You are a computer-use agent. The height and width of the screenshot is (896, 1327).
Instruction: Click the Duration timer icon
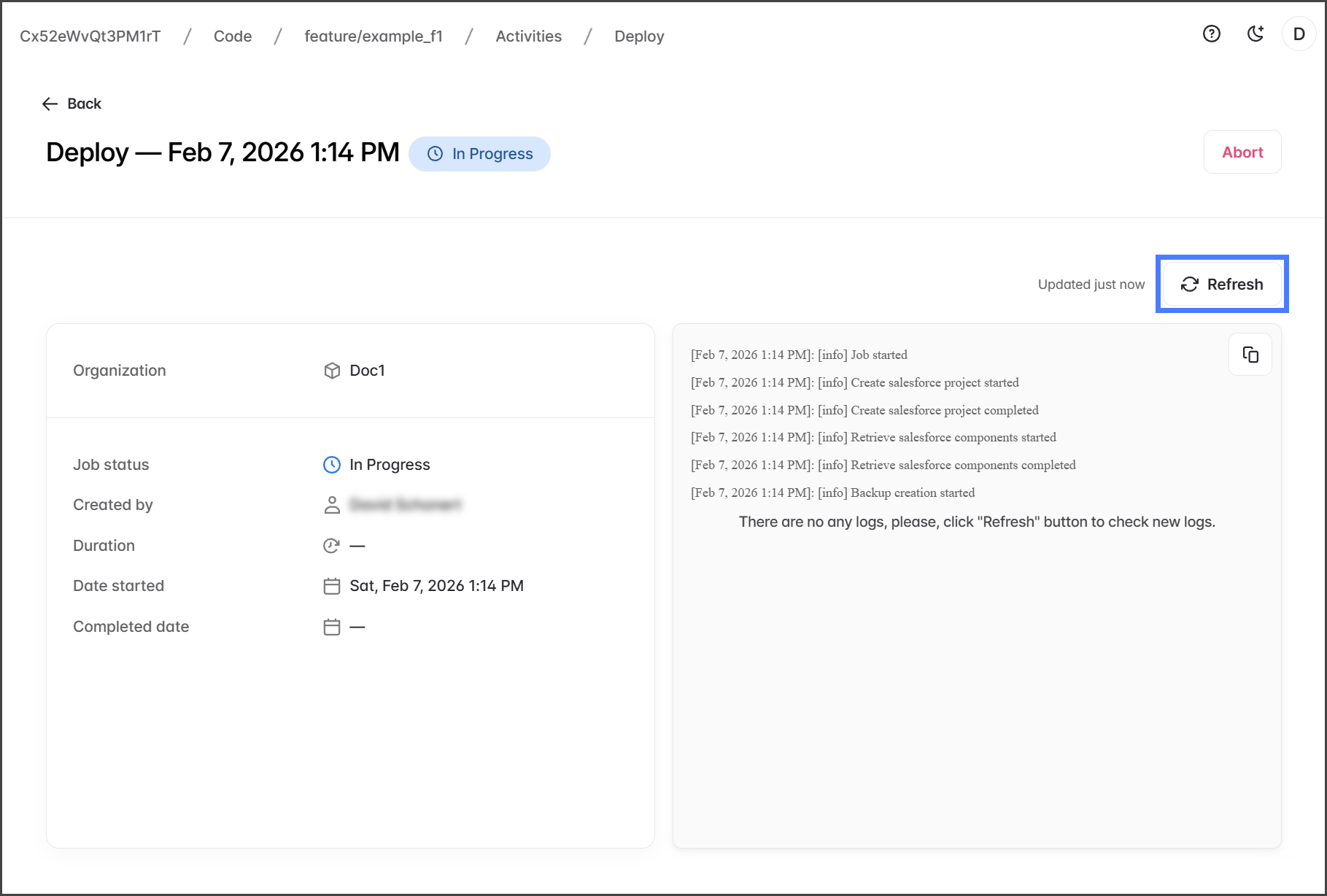(x=332, y=546)
